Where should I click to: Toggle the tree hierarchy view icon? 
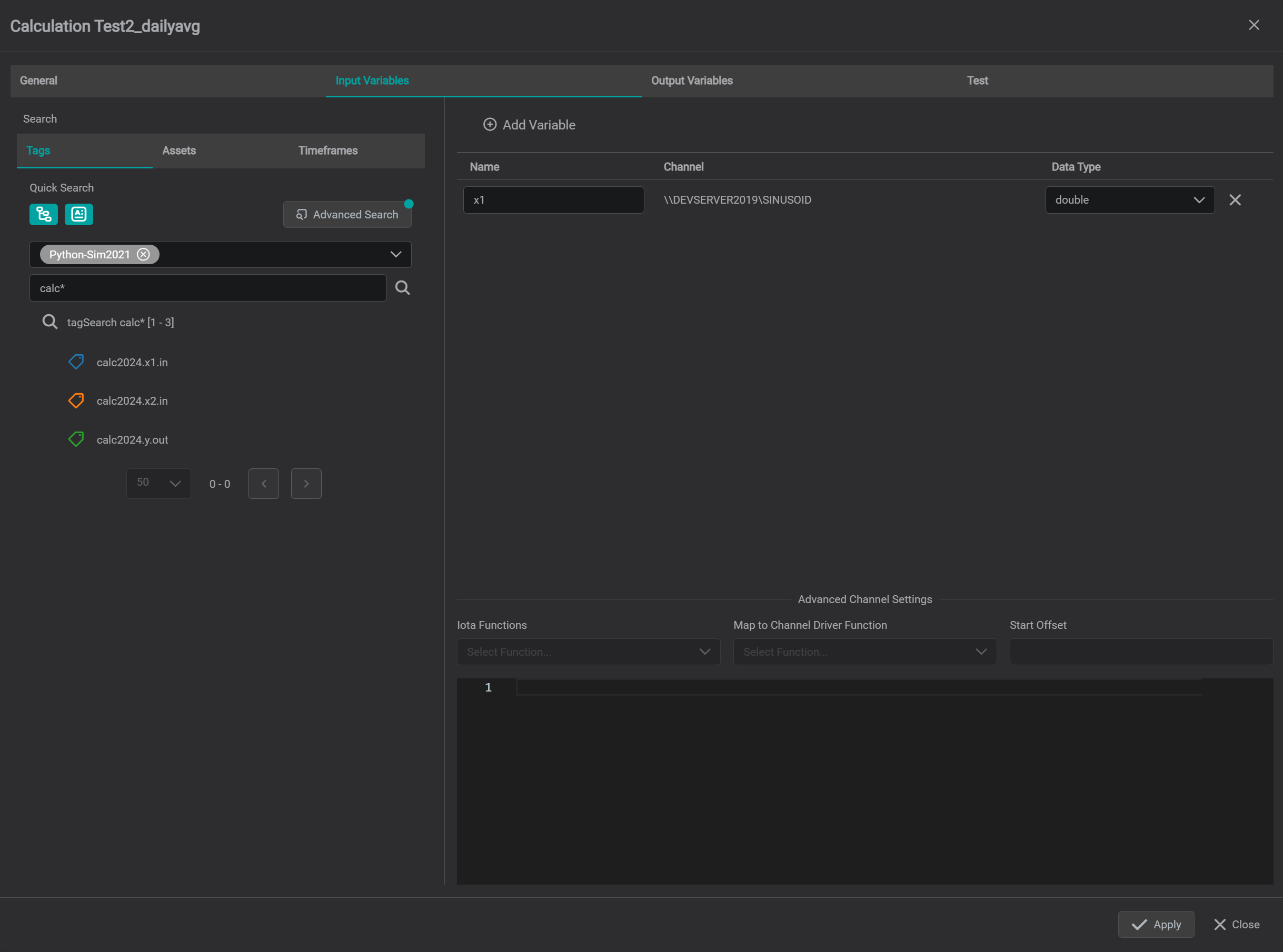44,214
